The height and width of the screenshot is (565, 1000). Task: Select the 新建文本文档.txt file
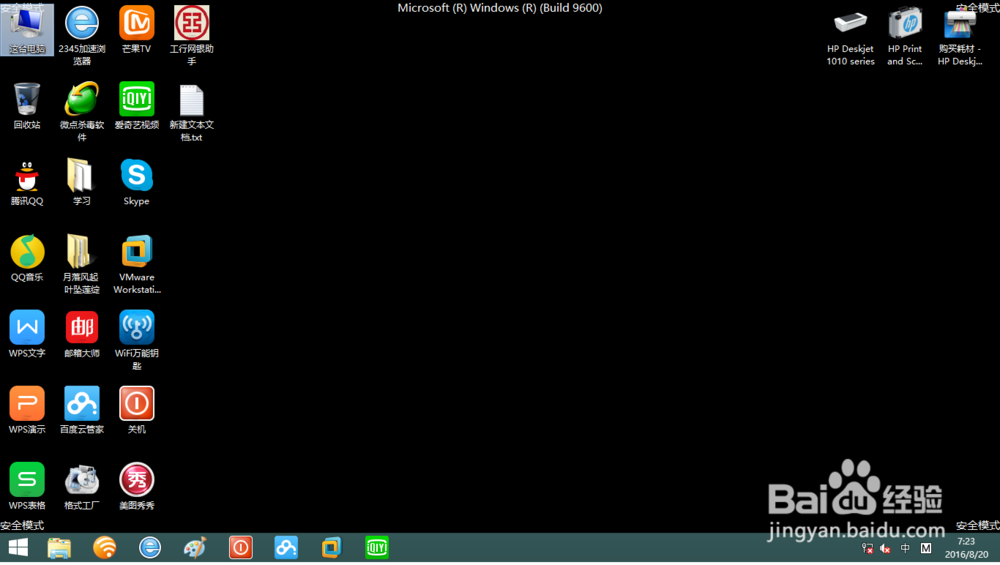[x=191, y=112]
